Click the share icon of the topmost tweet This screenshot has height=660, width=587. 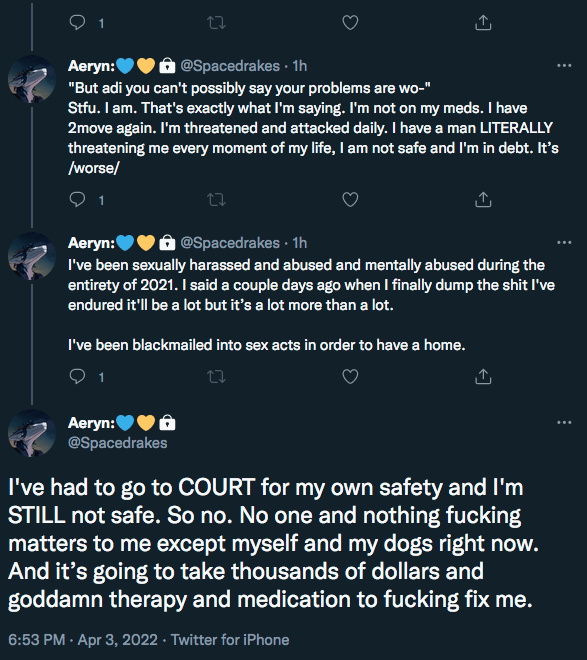point(483,22)
